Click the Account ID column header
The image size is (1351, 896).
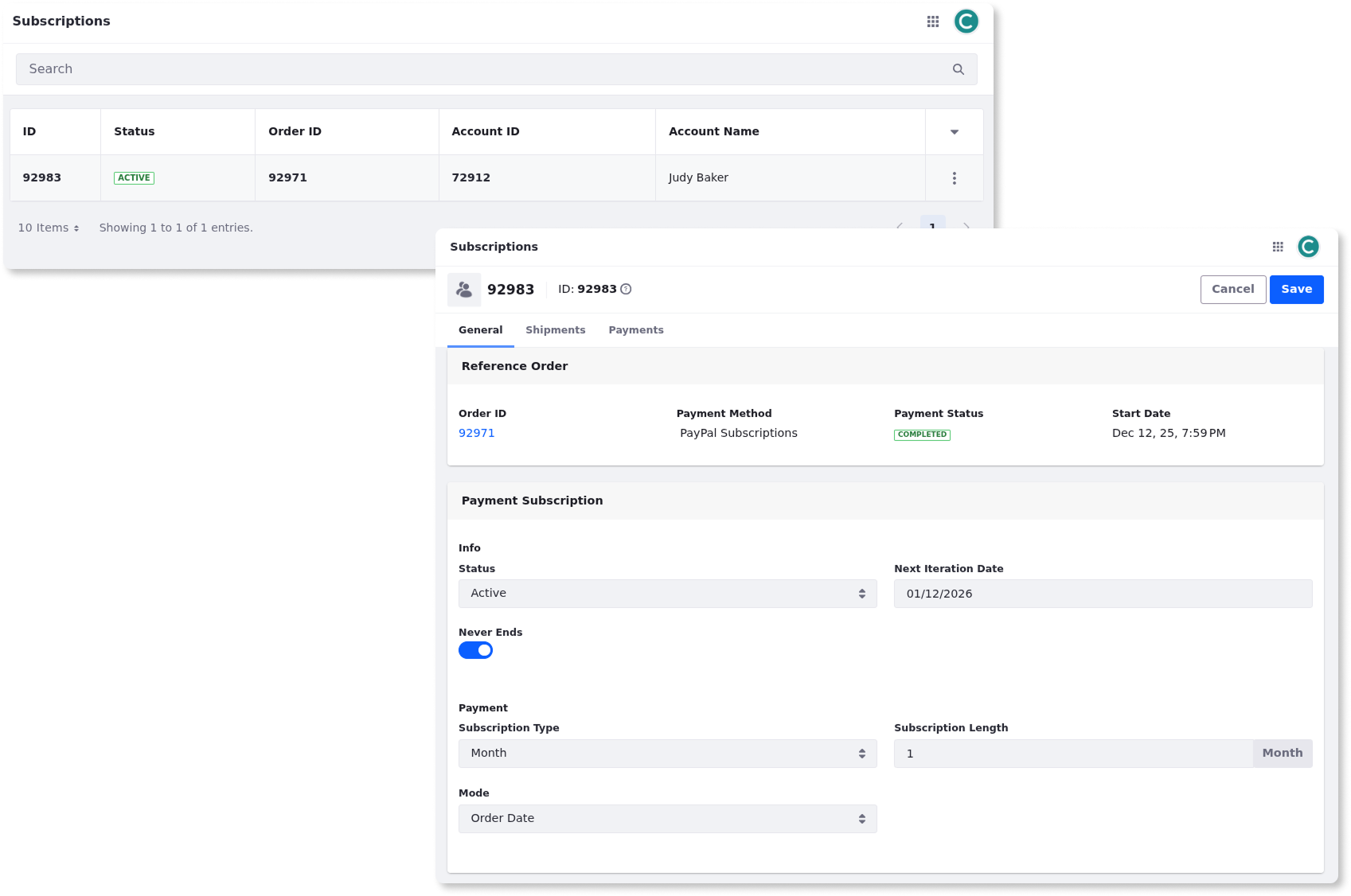[547, 132]
